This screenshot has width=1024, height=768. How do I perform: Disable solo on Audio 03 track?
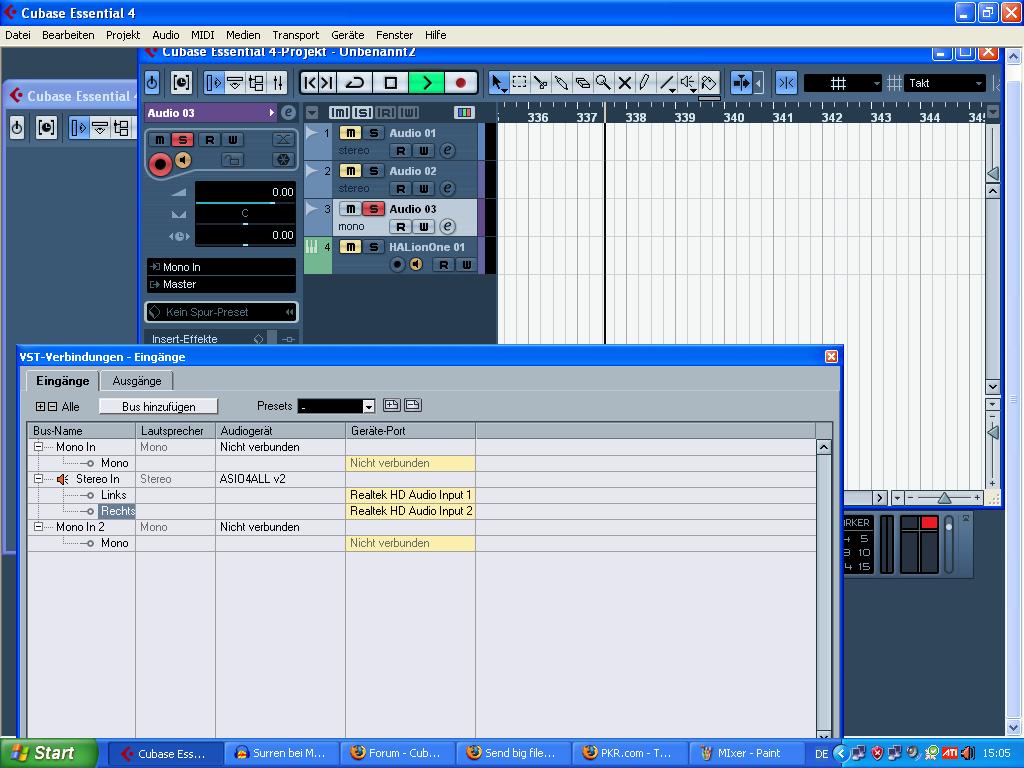click(x=374, y=209)
